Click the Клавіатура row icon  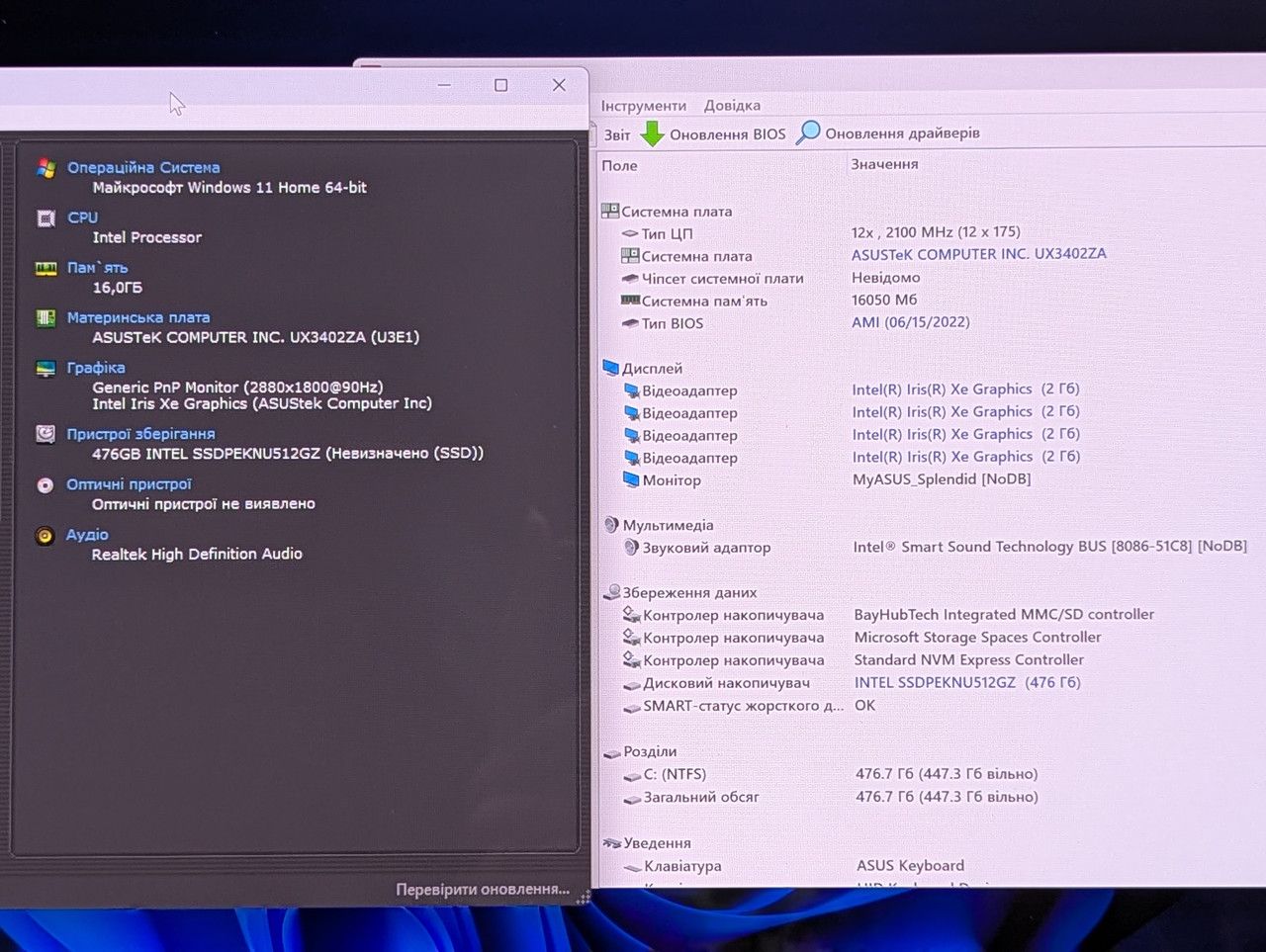click(x=634, y=867)
